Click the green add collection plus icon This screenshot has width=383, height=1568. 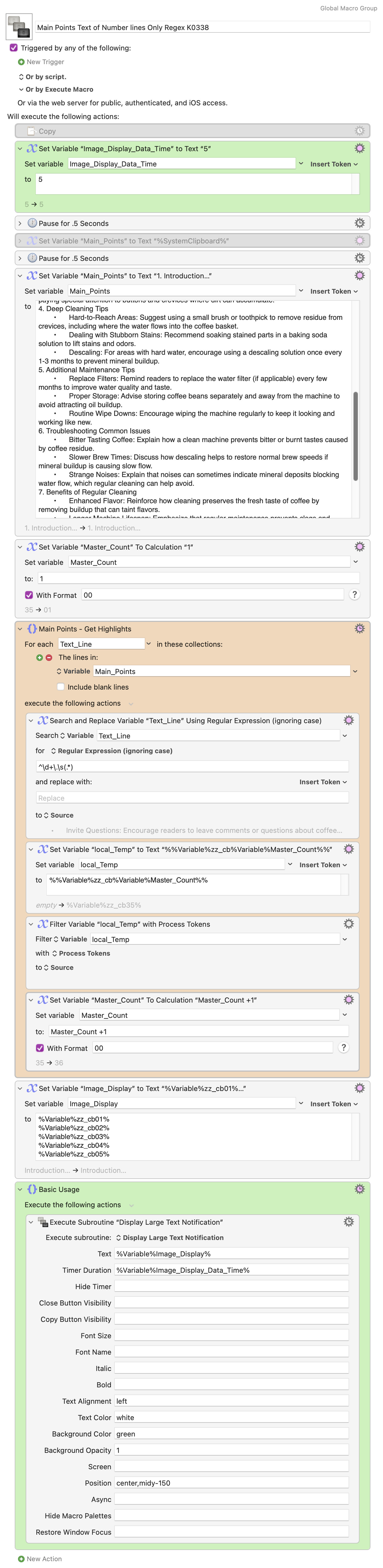click(40, 657)
